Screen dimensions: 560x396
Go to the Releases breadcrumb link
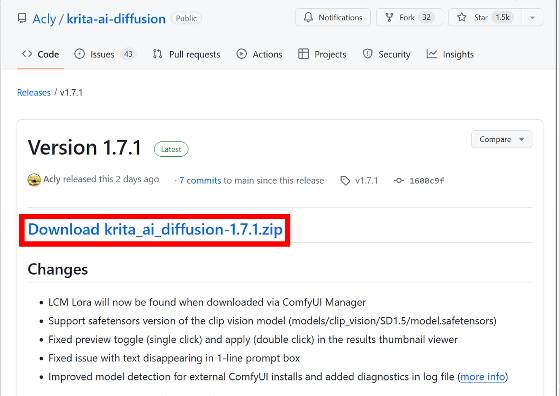(34, 93)
